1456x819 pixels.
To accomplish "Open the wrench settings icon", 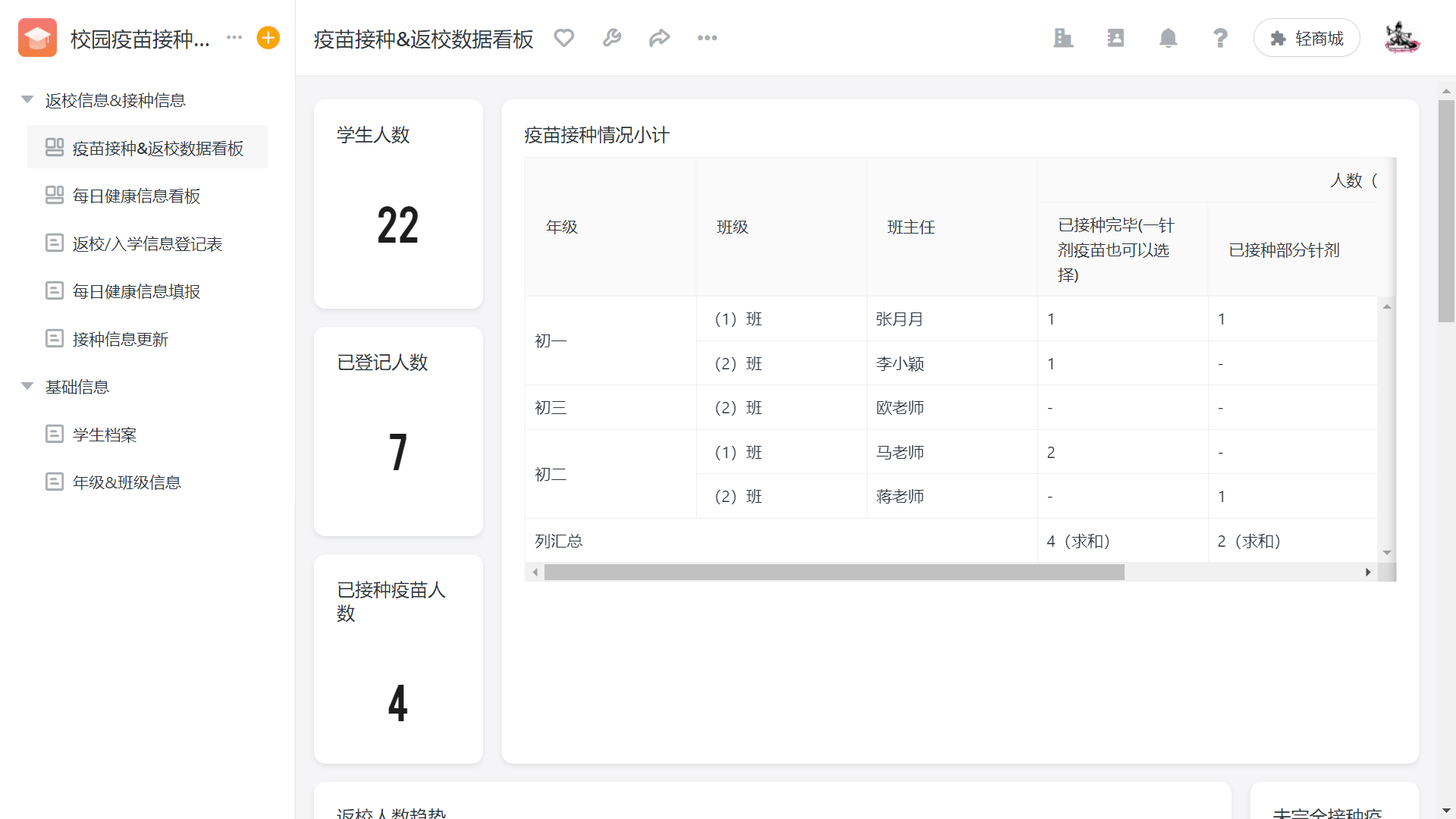I will (612, 38).
